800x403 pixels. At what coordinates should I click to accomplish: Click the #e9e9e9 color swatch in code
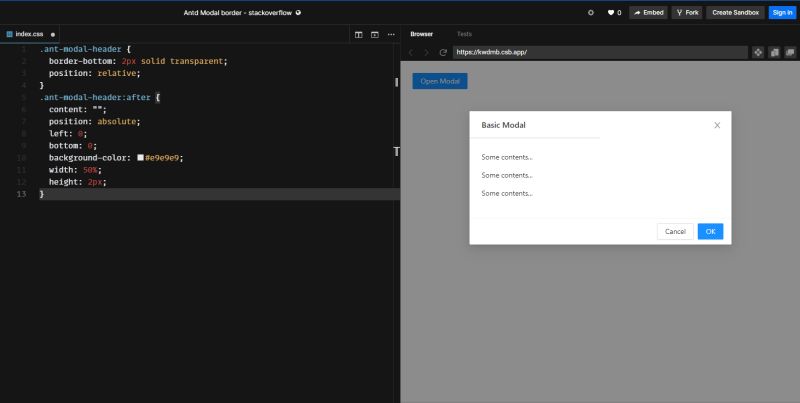click(140, 158)
